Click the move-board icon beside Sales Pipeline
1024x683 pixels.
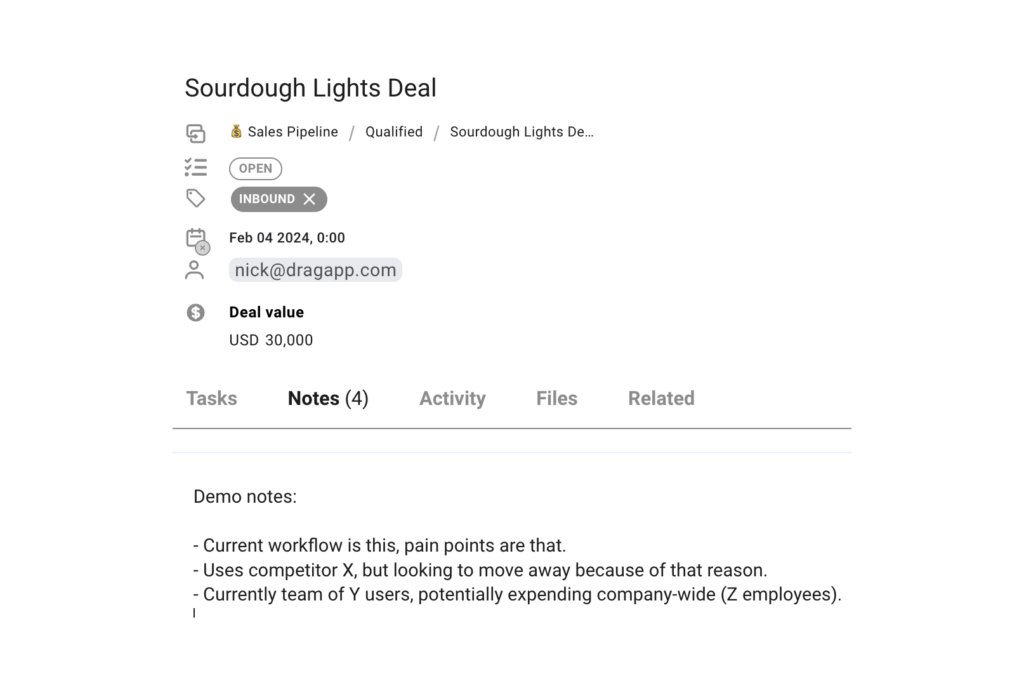click(x=195, y=133)
